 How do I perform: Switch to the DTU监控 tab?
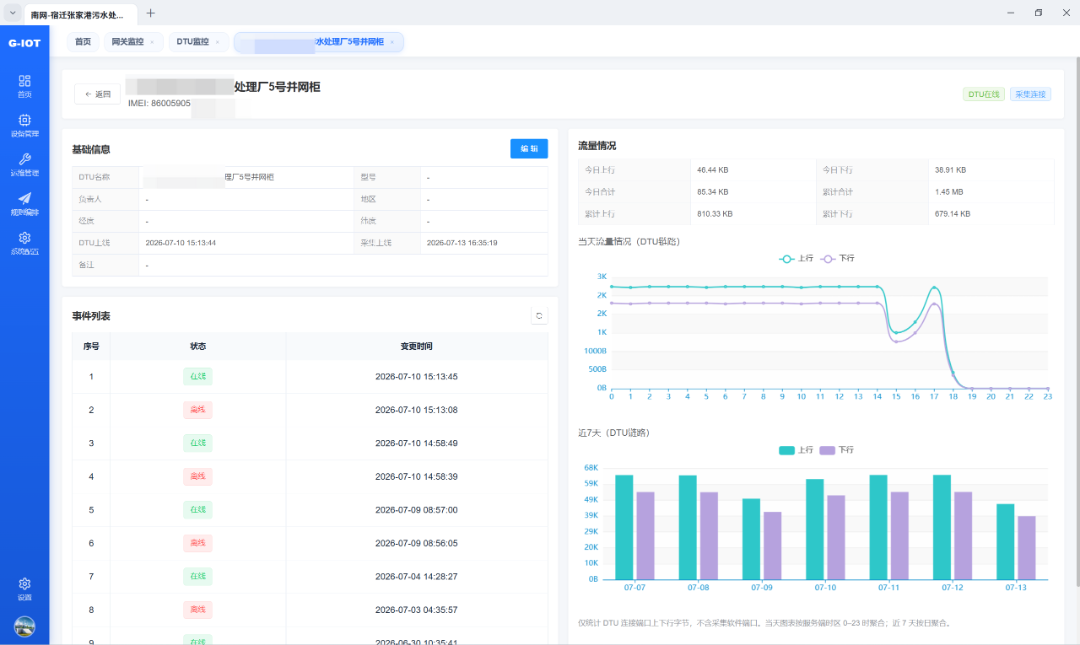point(192,42)
